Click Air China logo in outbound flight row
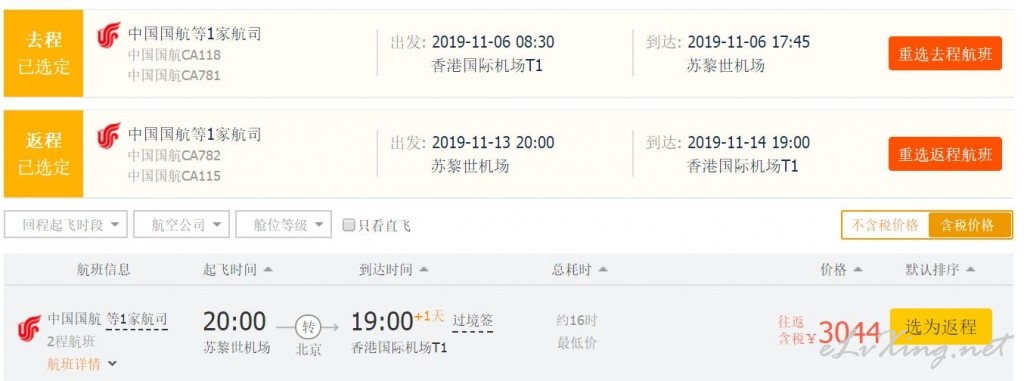 (x=108, y=35)
